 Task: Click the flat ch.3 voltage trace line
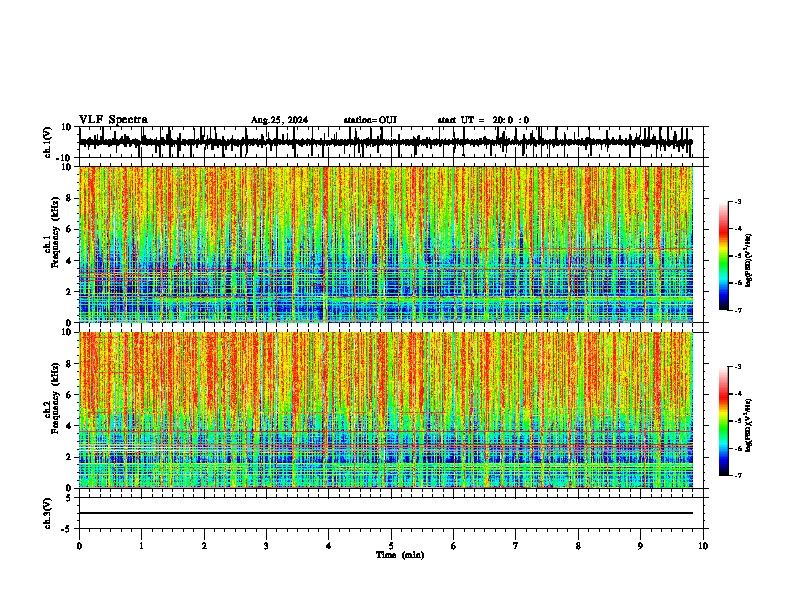click(x=386, y=513)
